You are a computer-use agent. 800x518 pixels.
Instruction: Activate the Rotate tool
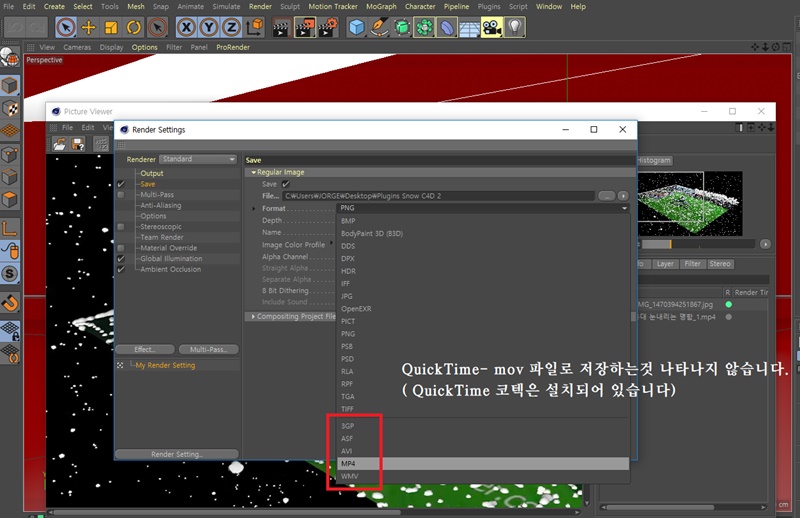[x=134, y=27]
